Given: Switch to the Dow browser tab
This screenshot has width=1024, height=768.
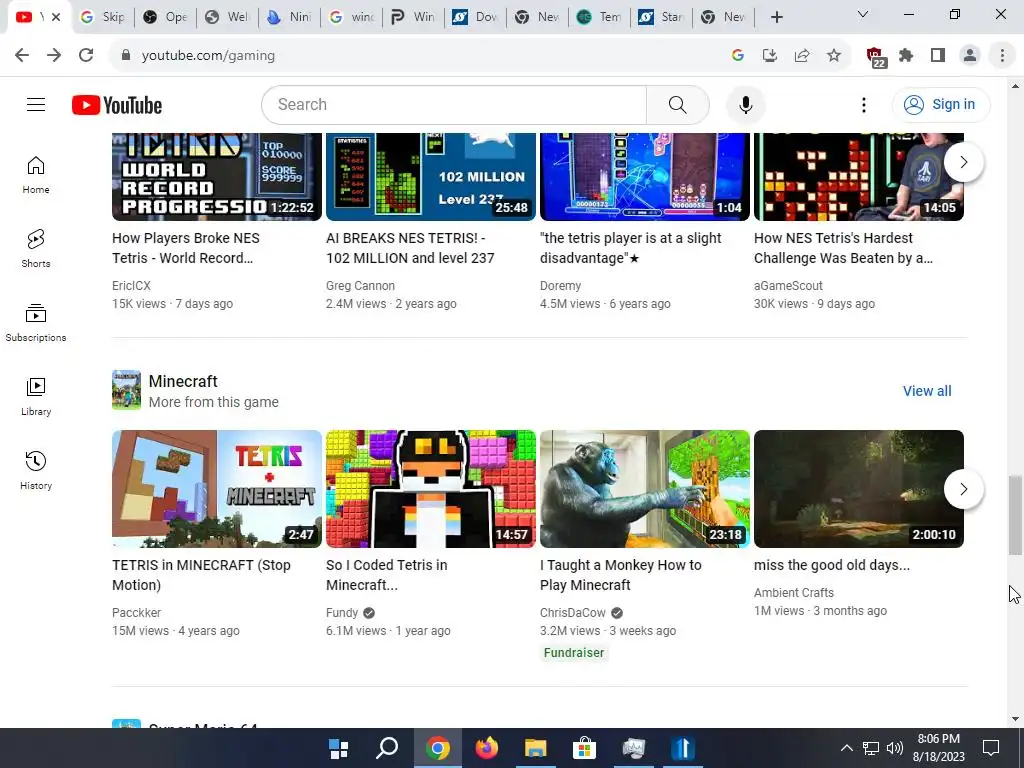Looking at the screenshot, I should pos(476,17).
